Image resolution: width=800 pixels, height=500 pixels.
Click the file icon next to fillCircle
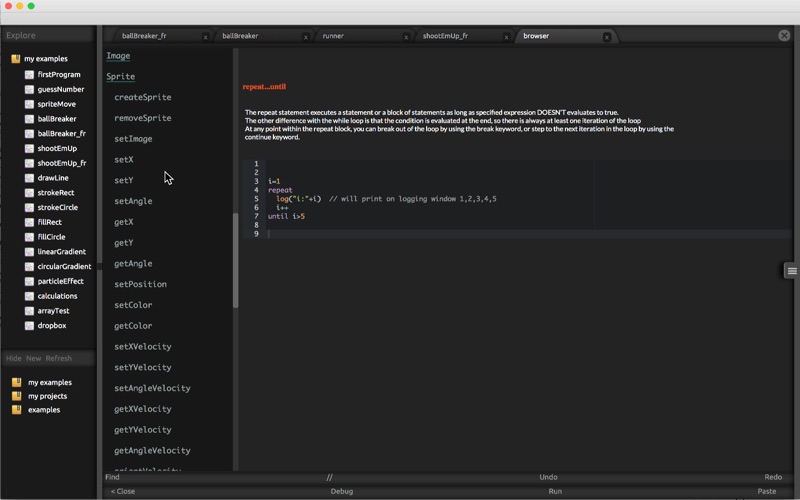pos(30,237)
